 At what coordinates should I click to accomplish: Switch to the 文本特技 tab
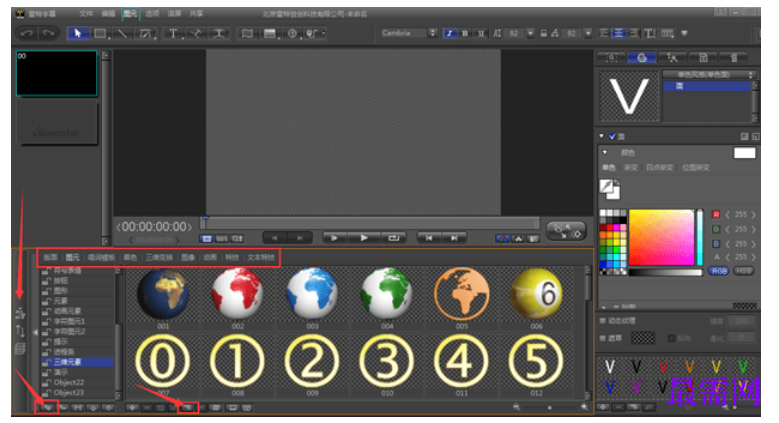click(261, 257)
